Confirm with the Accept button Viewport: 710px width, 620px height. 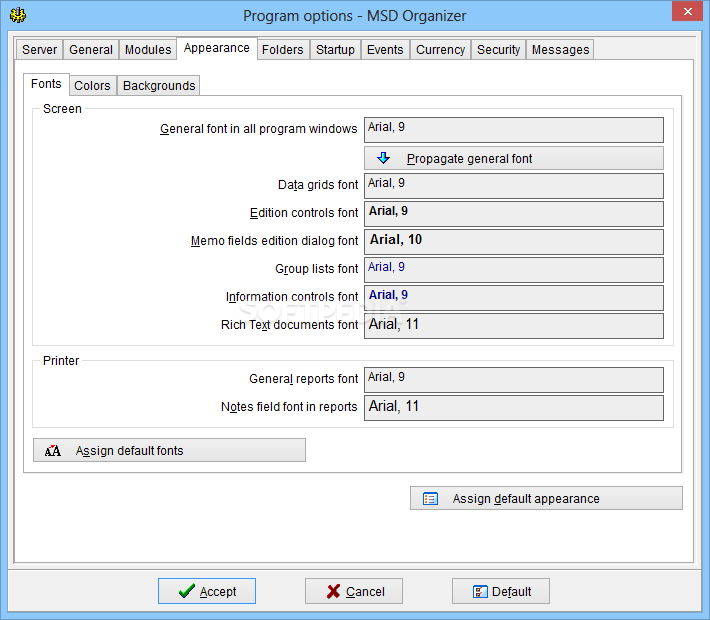(207, 591)
